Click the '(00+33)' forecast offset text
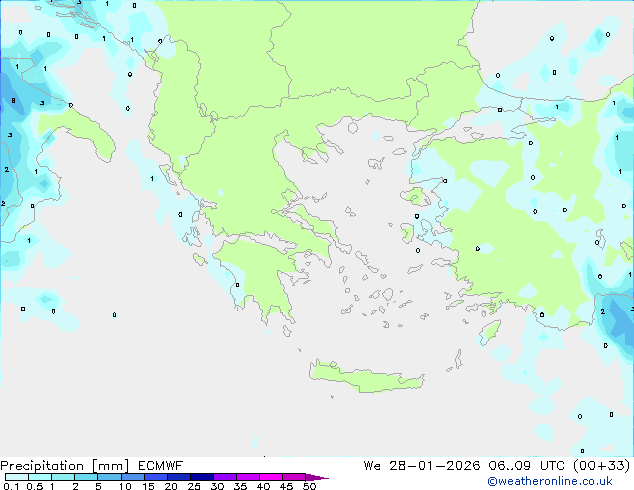The height and width of the screenshot is (490, 634). click(601, 466)
